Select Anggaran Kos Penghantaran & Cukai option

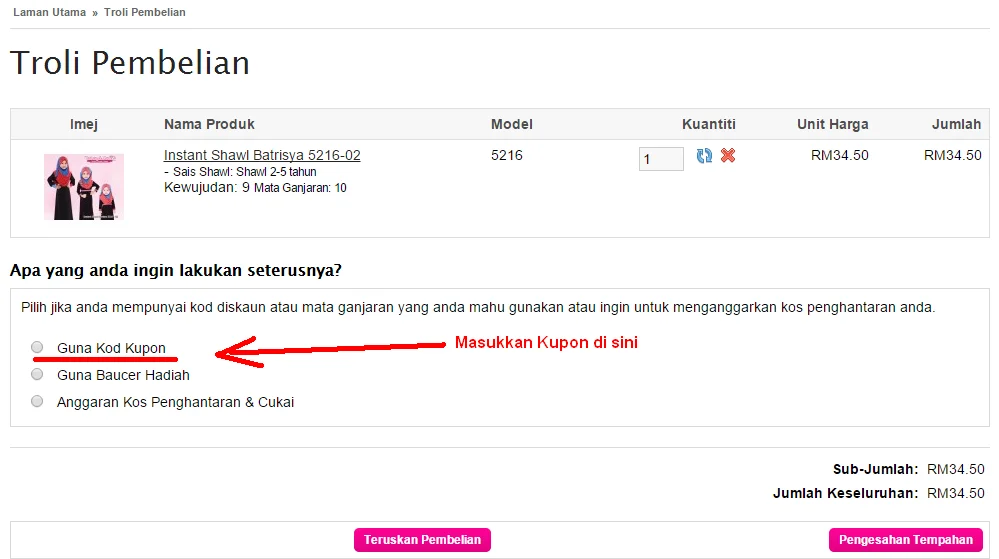coord(37,402)
